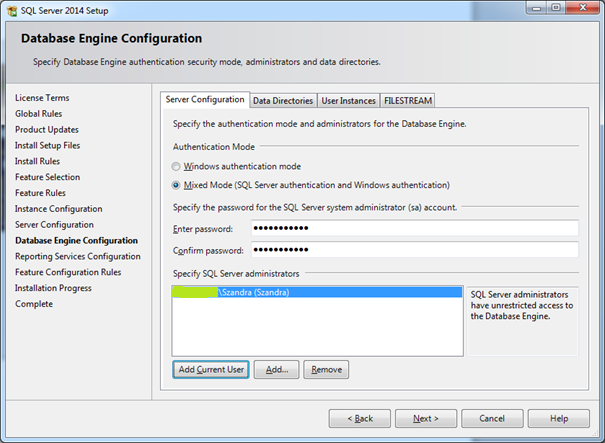Click Global Rules step in sidebar
605x443 pixels.
(39, 114)
